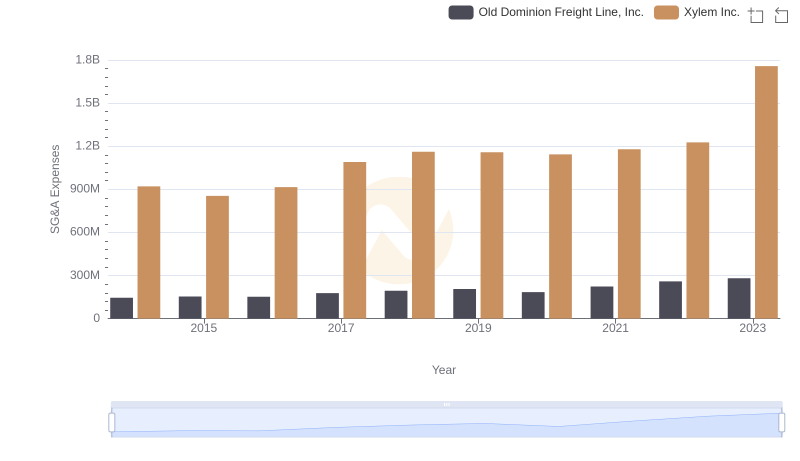This screenshot has width=800, height=461.
Task: Click the 2021 x-axis label
Action: 615,328
